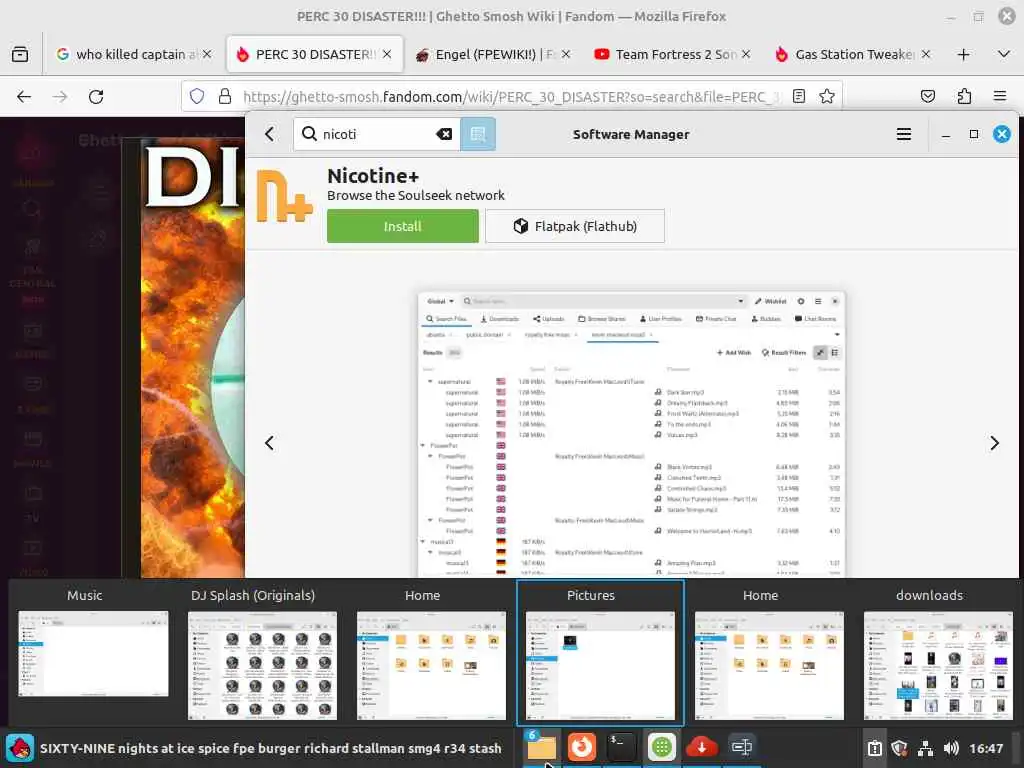The image size is (1024, 768).
Task: Open the Angry Birds start menu icon
Action: pos(20,748)
